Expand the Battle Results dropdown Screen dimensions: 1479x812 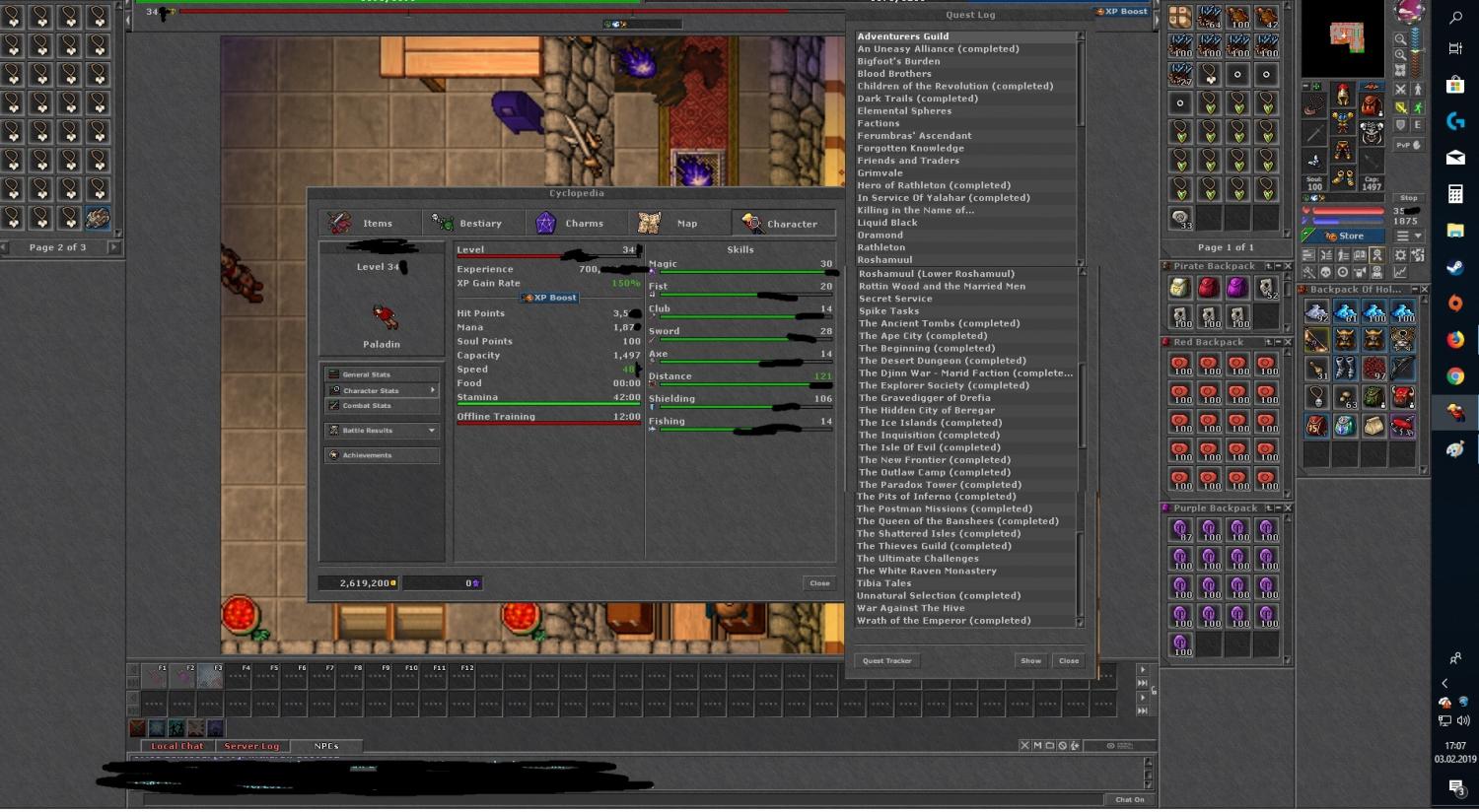382,431
